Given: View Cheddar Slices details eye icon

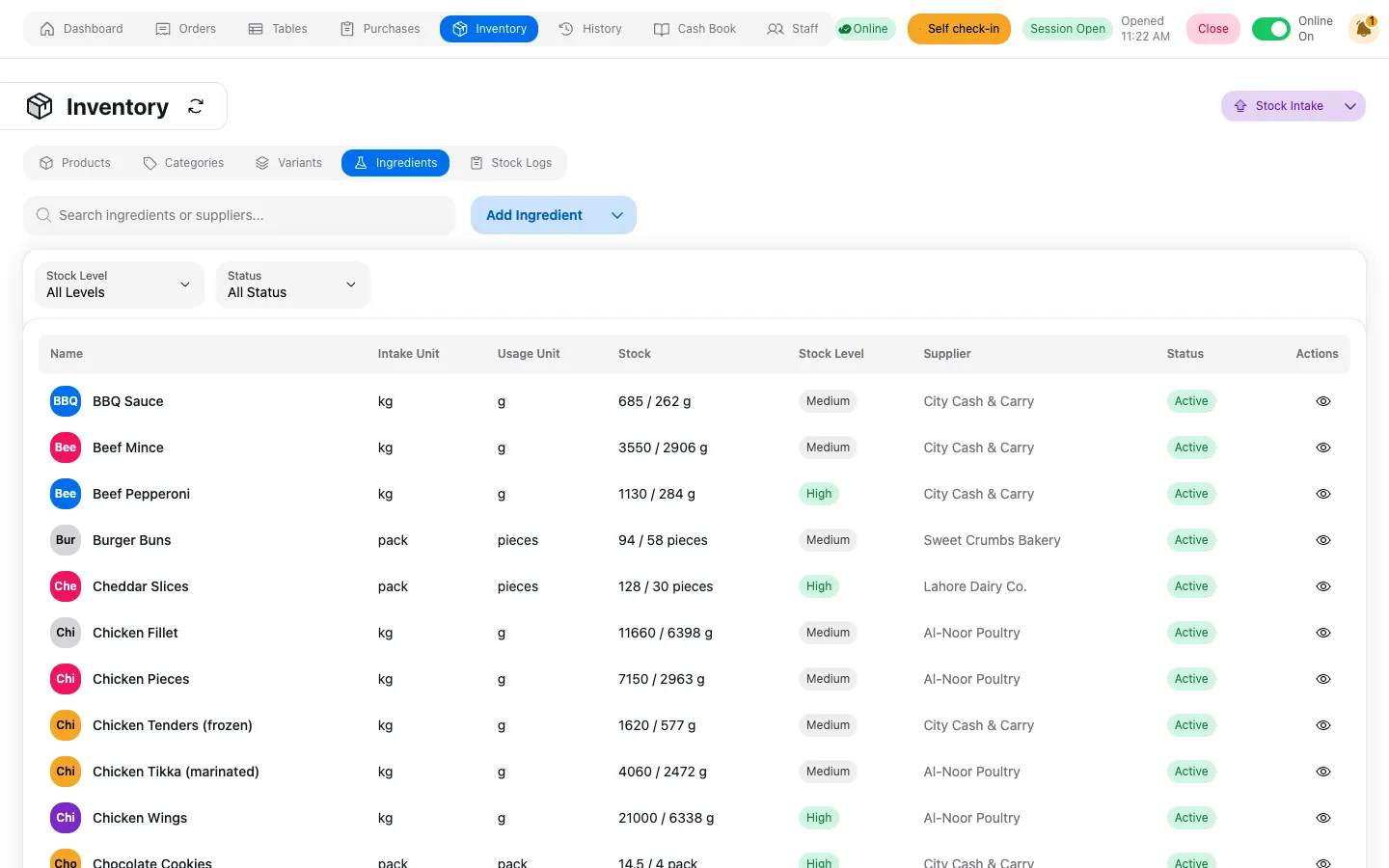Looking at the screenshot, I should (x=1323, y=586).
